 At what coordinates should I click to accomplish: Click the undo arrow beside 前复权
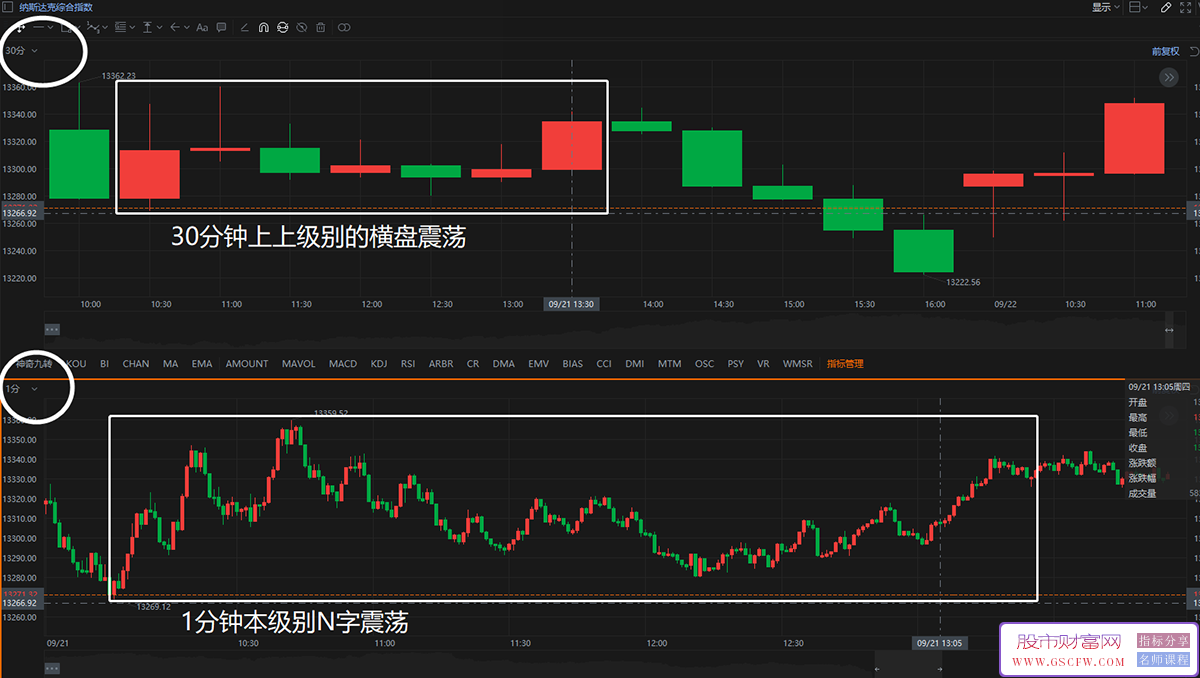(x=1193, y=51)
